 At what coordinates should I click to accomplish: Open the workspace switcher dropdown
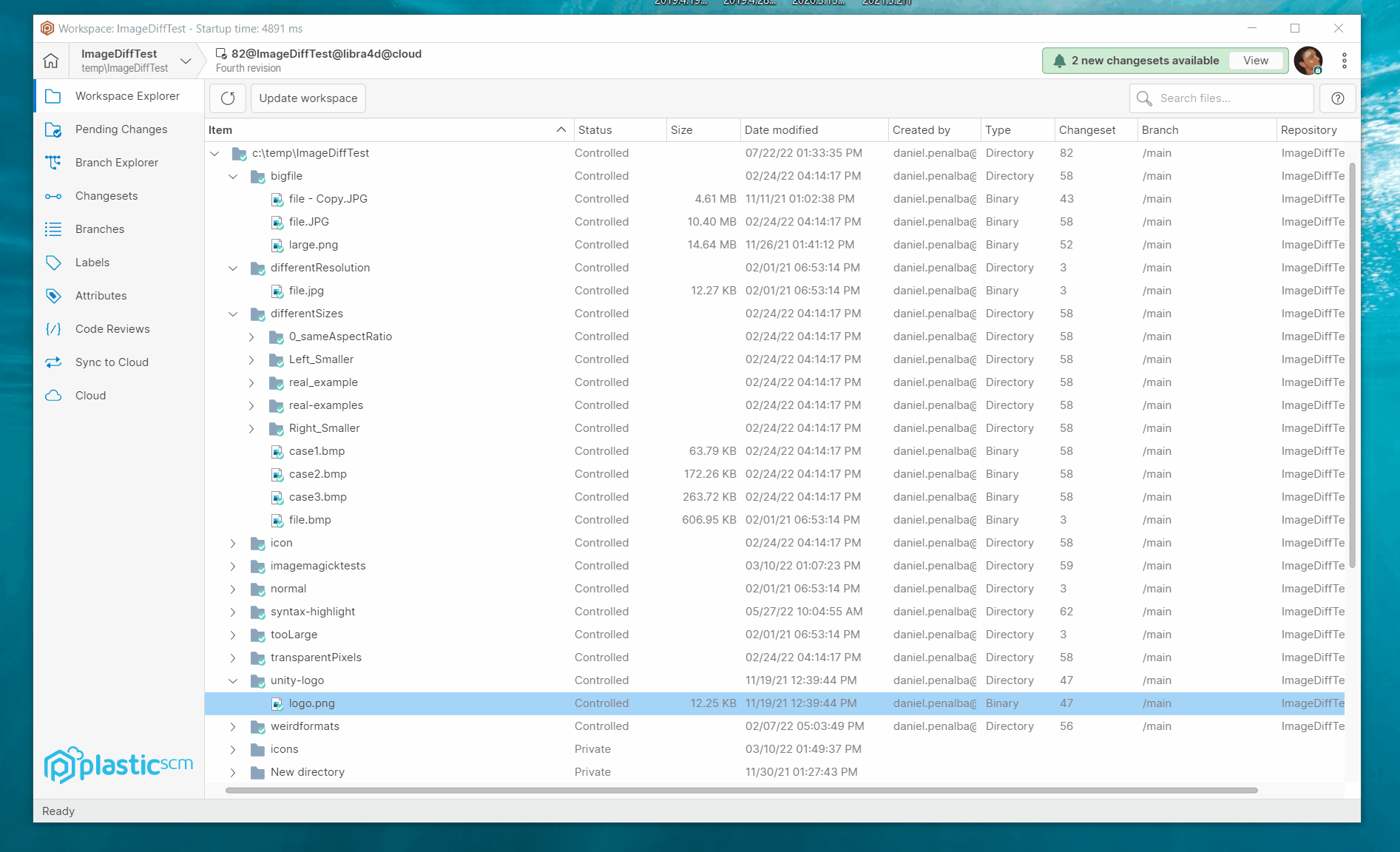(185, 60)
